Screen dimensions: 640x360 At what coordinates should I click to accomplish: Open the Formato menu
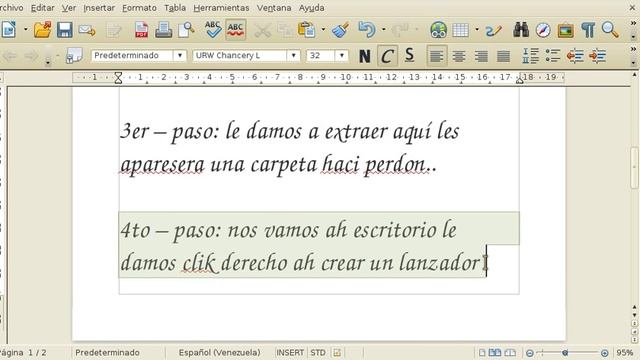point(139,8)
